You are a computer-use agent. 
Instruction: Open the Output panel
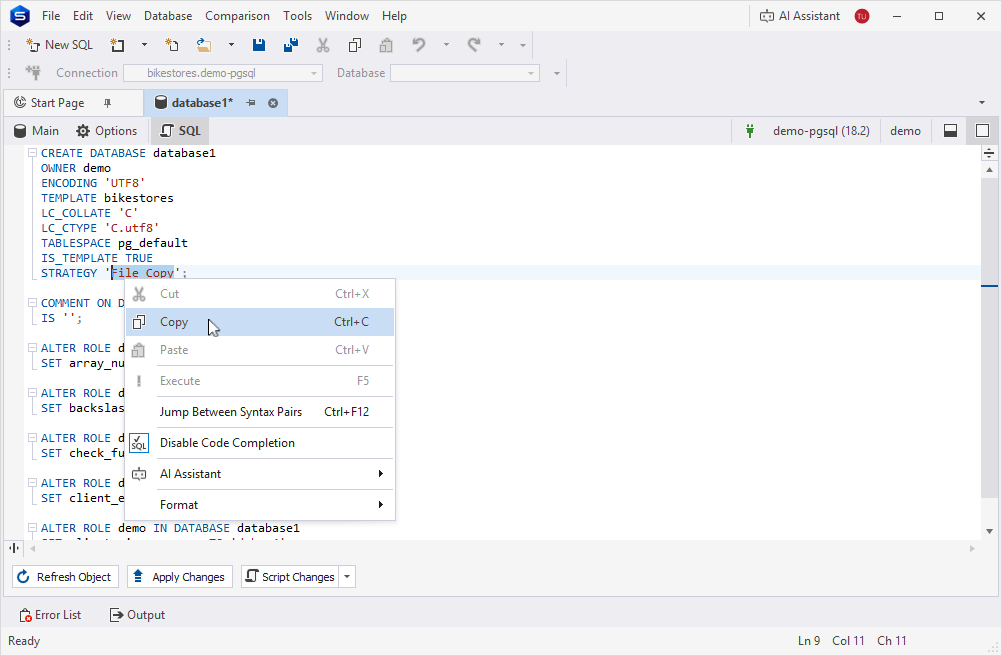click(x=137, y=615)
